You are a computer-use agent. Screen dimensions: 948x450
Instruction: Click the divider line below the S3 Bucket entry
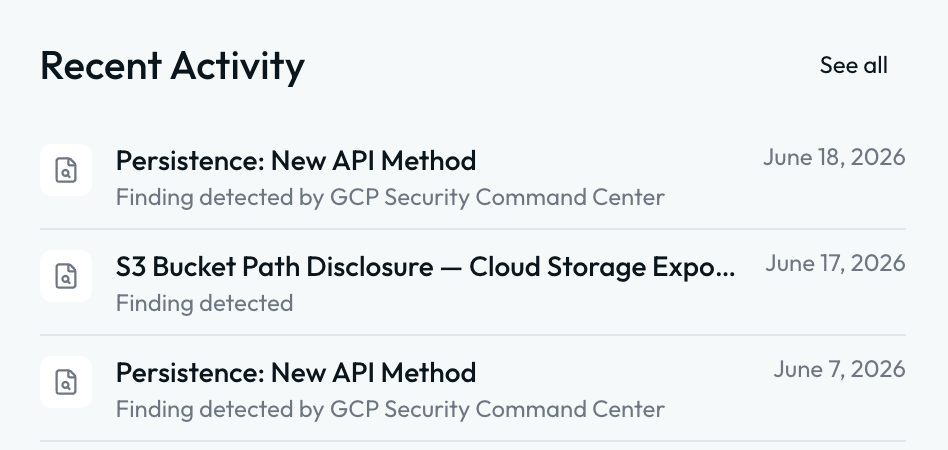473,335
